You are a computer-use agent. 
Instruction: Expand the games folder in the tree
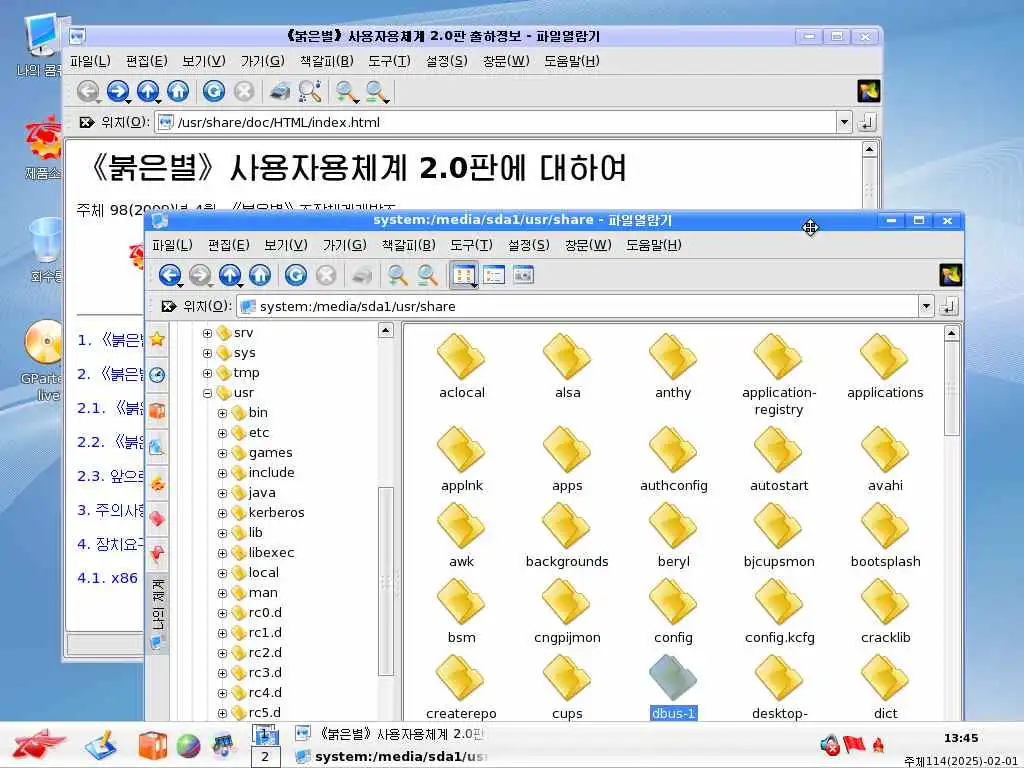tap(222, 453)
